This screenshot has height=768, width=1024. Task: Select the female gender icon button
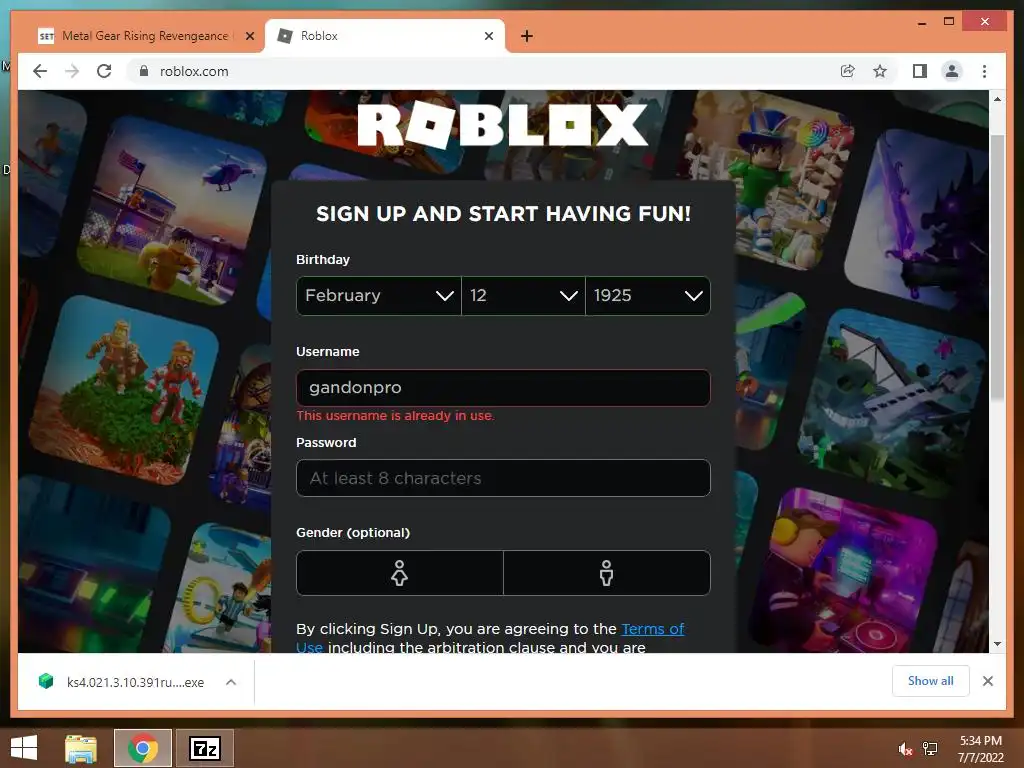tap(400, 573)
